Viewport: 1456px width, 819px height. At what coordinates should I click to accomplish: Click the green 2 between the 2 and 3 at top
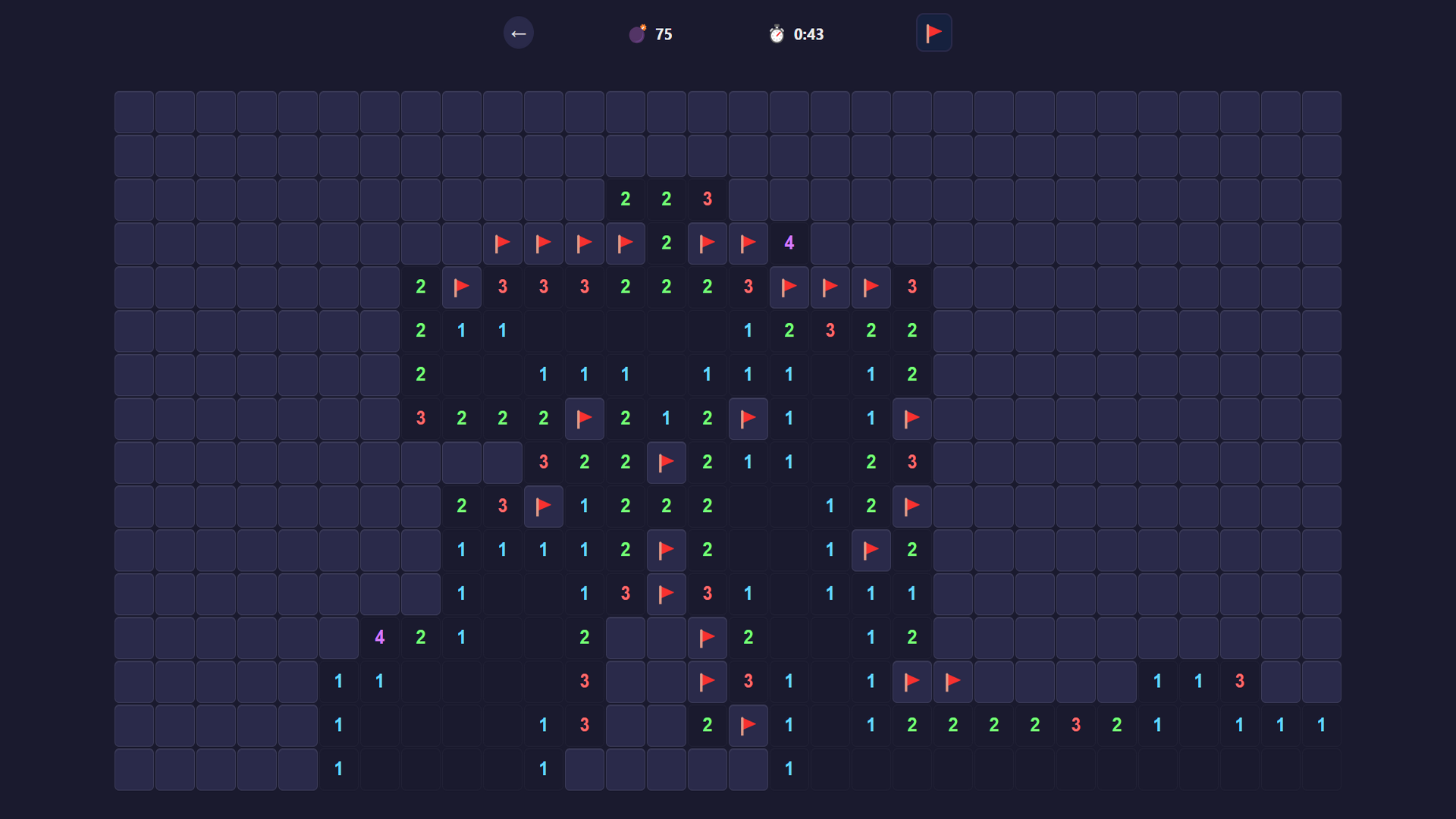pos(666,199)
